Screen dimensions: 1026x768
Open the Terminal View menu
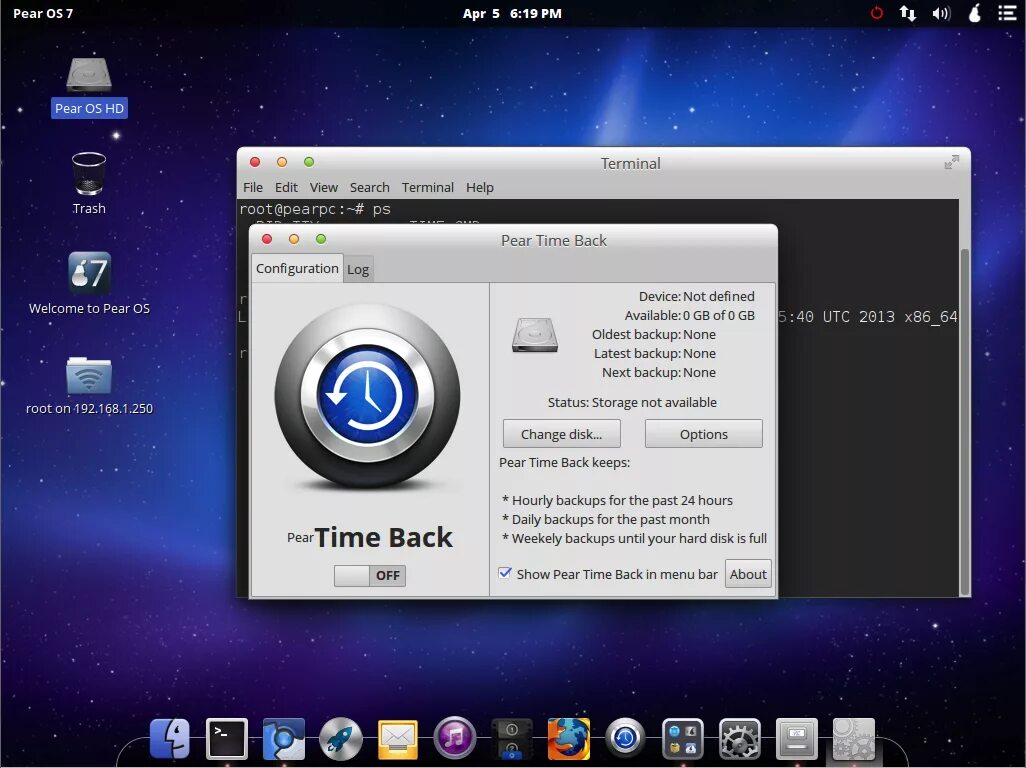[x=324, y=188]
